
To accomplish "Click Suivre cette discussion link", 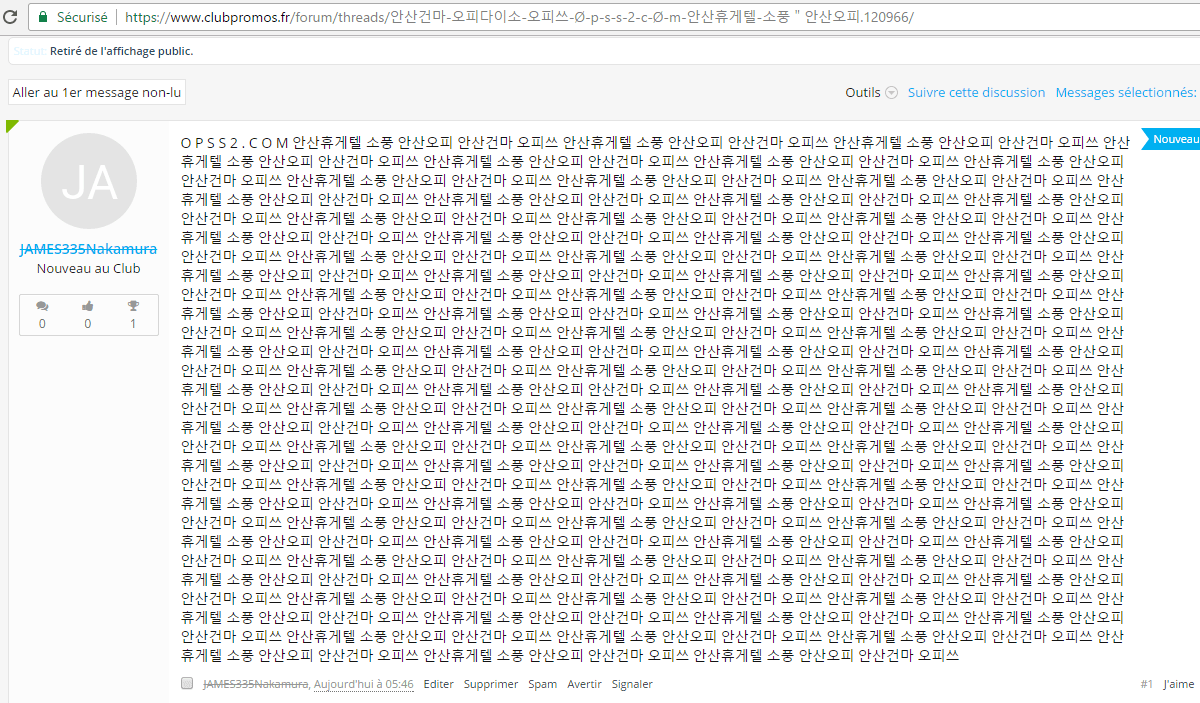I will tap(976, 92).
